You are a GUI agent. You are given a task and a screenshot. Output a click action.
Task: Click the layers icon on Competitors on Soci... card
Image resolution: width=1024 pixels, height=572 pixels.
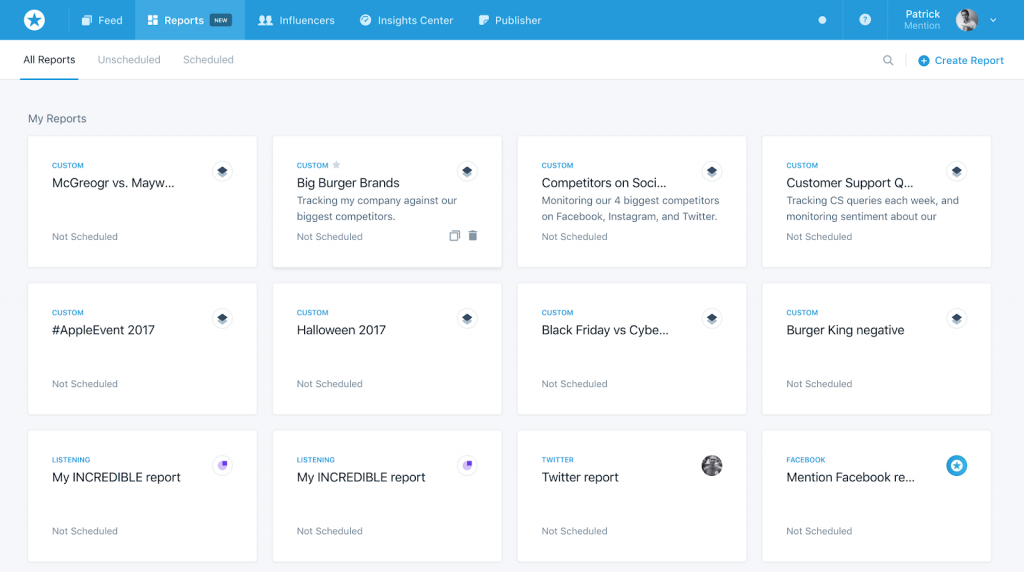(712, 171)
